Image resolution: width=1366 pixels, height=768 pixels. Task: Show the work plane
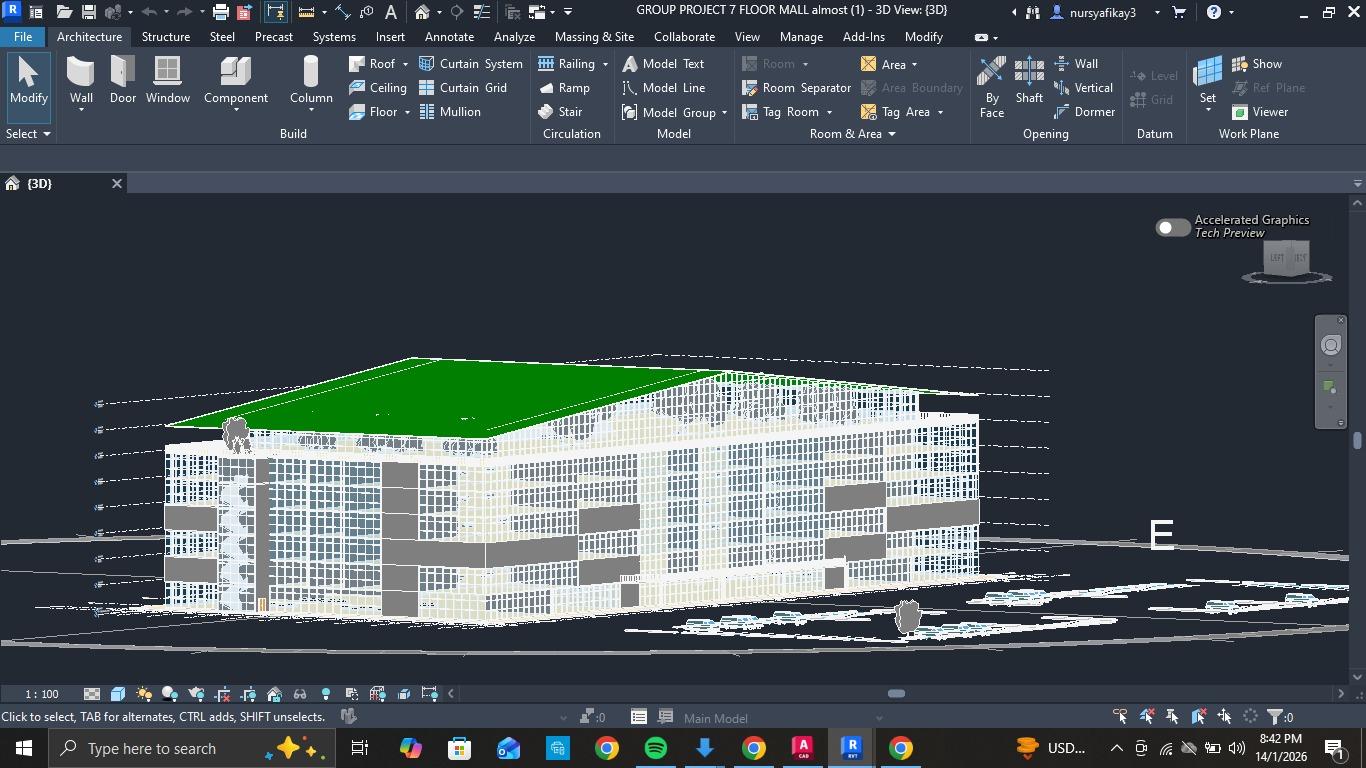[x=1257, y=64]
